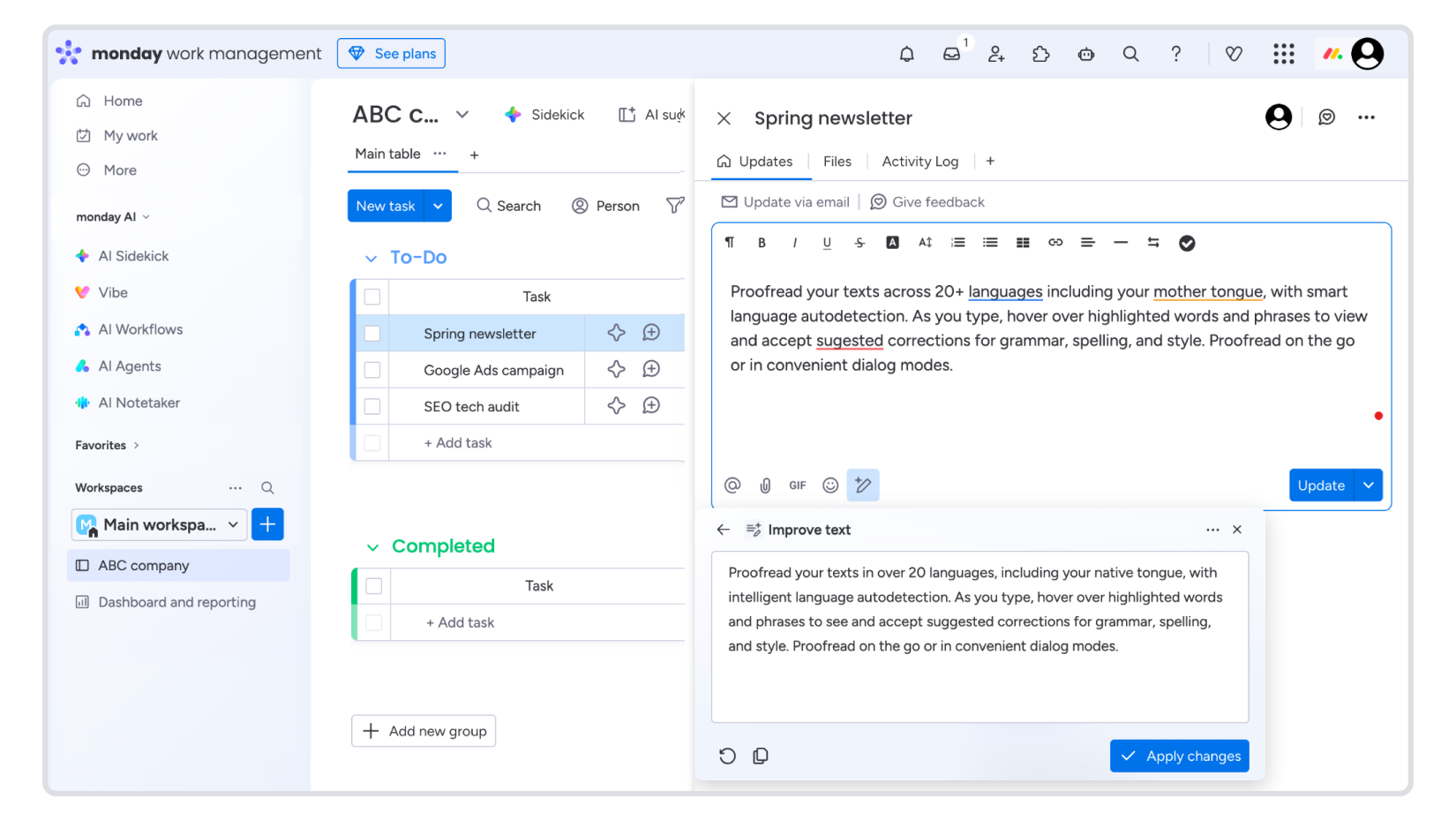Open the notifications bell

coord(906,54)
